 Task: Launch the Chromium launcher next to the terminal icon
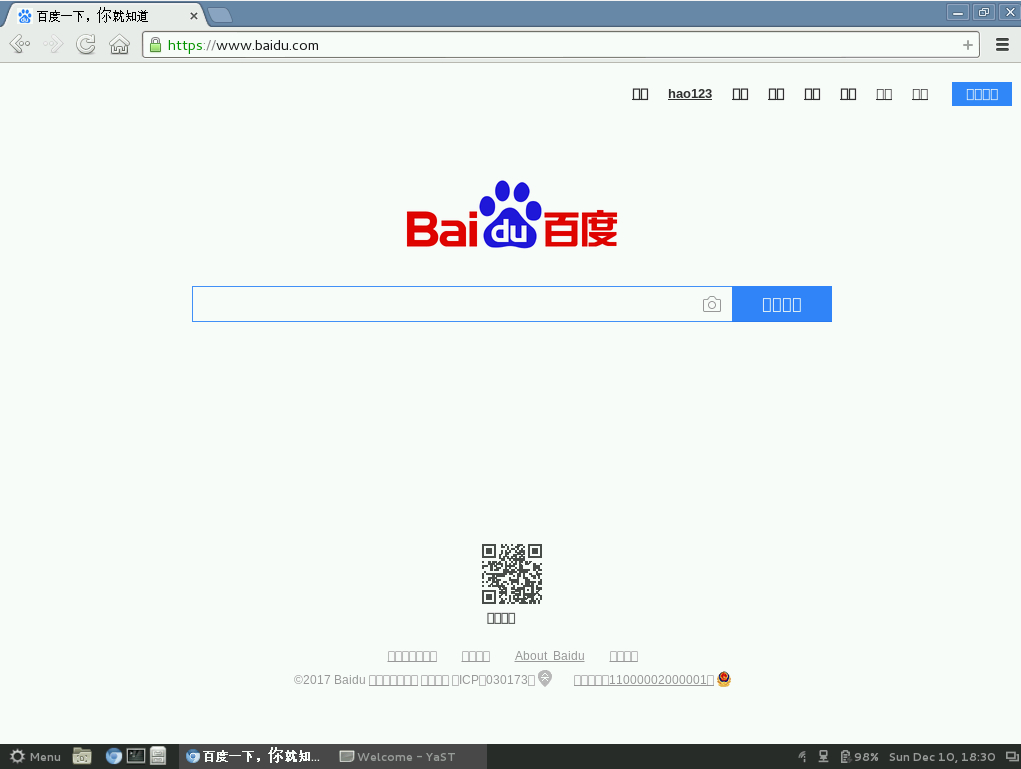tap(114, 756)
